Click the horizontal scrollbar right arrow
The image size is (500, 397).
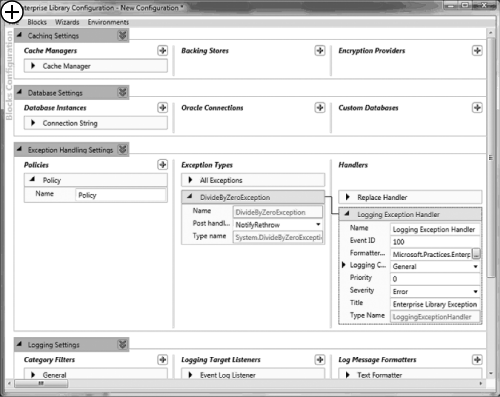(x=481, y=383)
